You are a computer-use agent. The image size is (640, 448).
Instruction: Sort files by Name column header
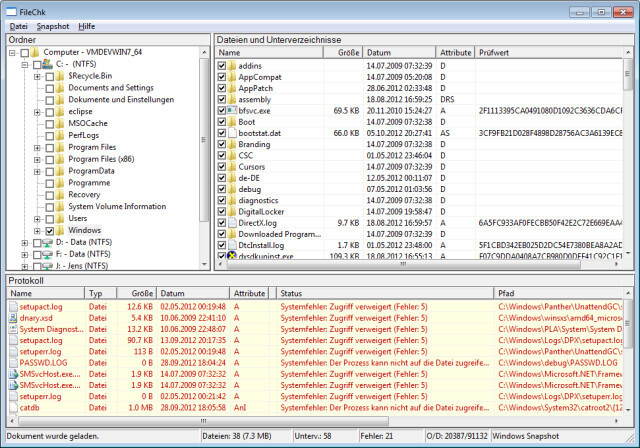[269, 53]
